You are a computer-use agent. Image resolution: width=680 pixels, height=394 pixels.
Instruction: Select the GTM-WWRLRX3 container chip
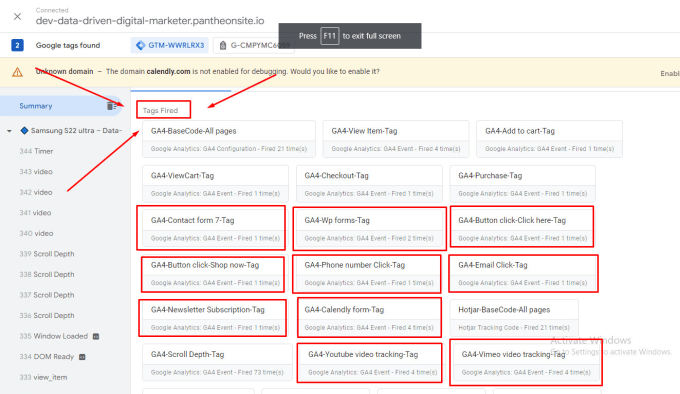click(170, 45)
